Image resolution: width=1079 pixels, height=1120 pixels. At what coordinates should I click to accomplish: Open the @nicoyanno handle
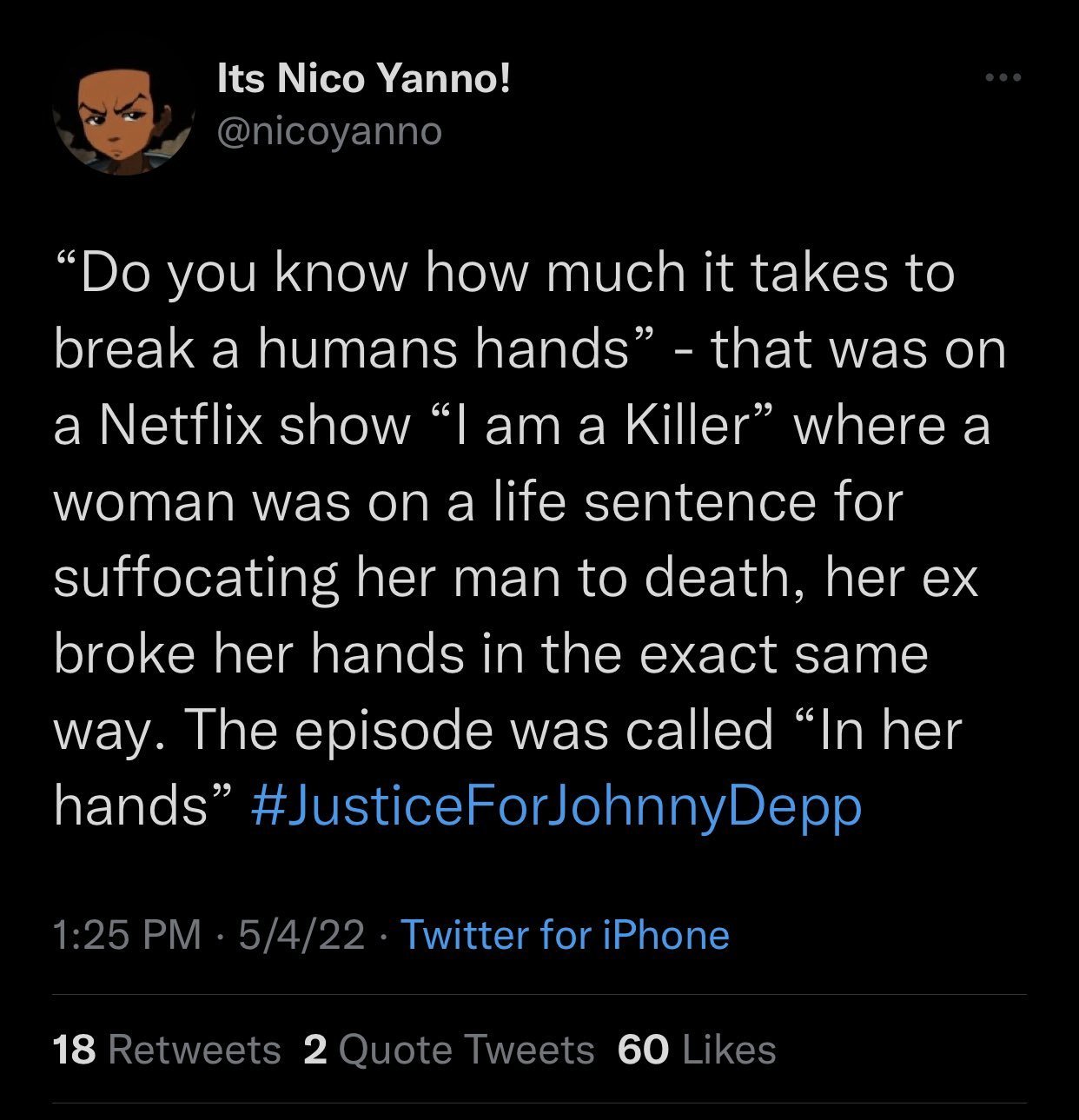point(328,132)
